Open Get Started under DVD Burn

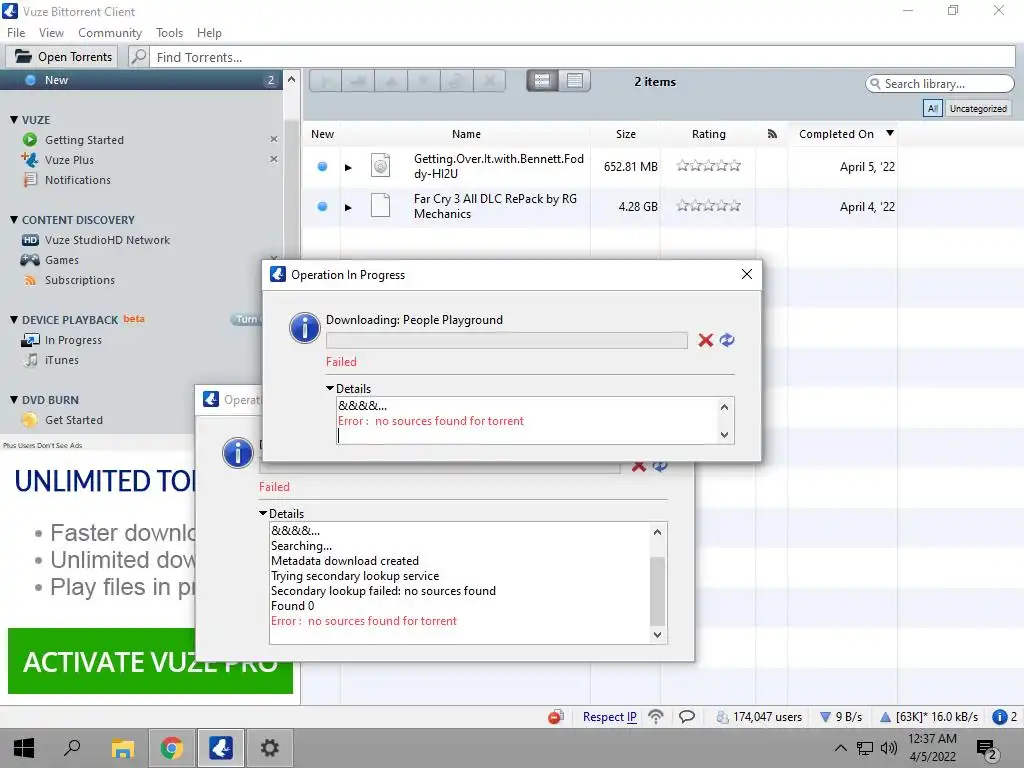tap(74, 420)
